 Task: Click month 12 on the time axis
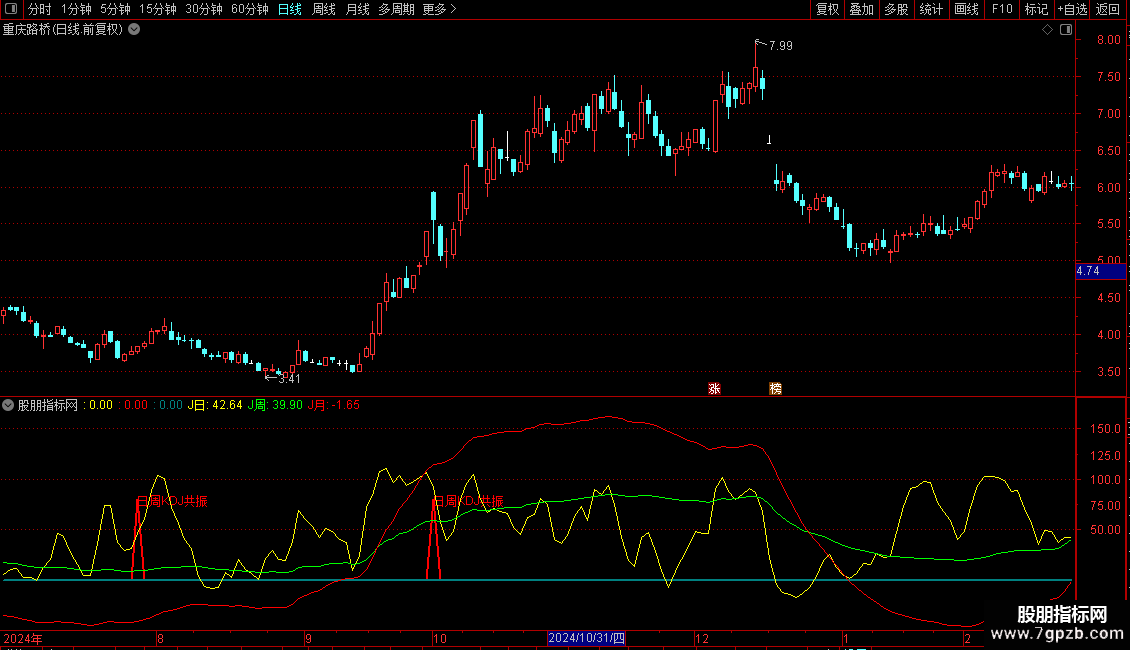702,638
